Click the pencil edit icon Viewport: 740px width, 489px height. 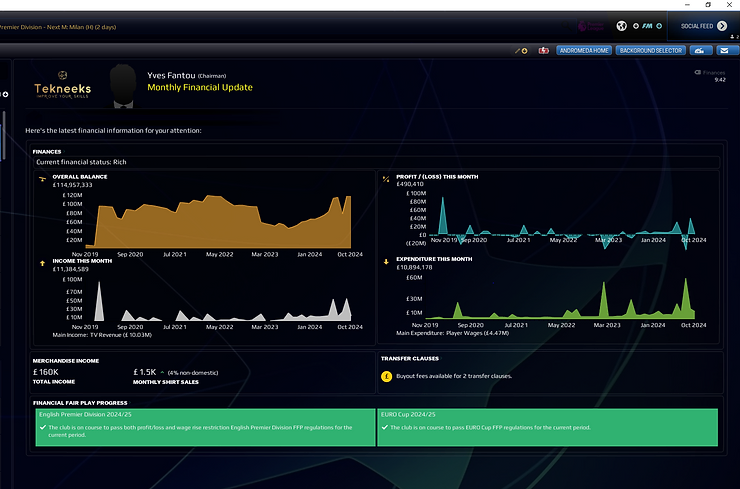click(x=517, y=51)
